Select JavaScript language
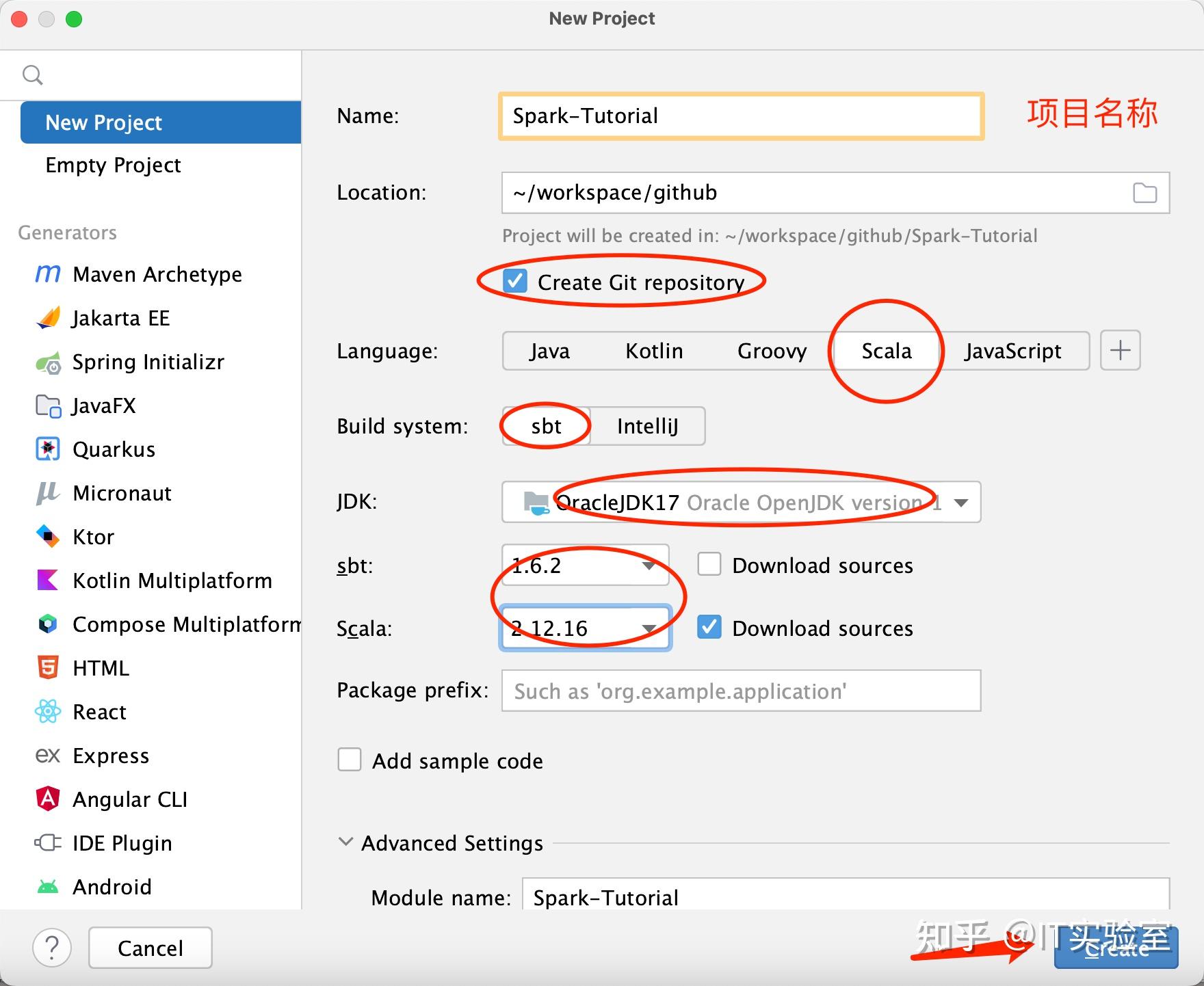This screenshot has width=1204, height=986. (1013, 351)
